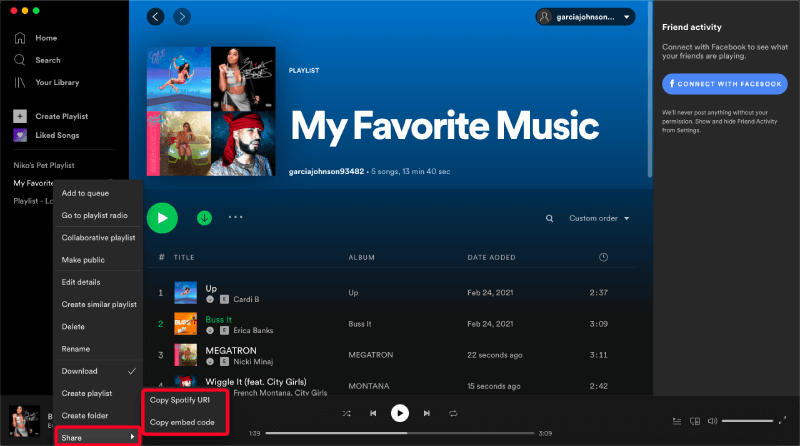Viewport: 800px width, 446px height.
Task: Go forward with the right arrow button
Action: 182,17
